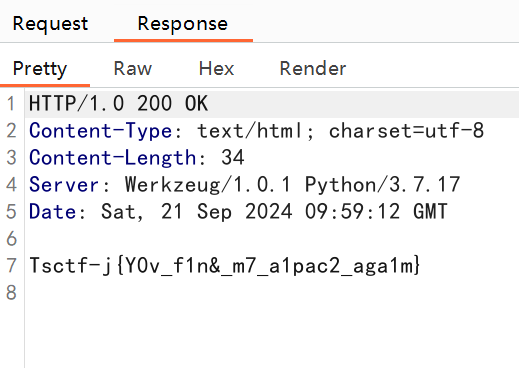Image resolution: width=519 pixels, height=368 pixels.
Task: Place cursor on empty line 8
Action: click(x=272, y=293)
